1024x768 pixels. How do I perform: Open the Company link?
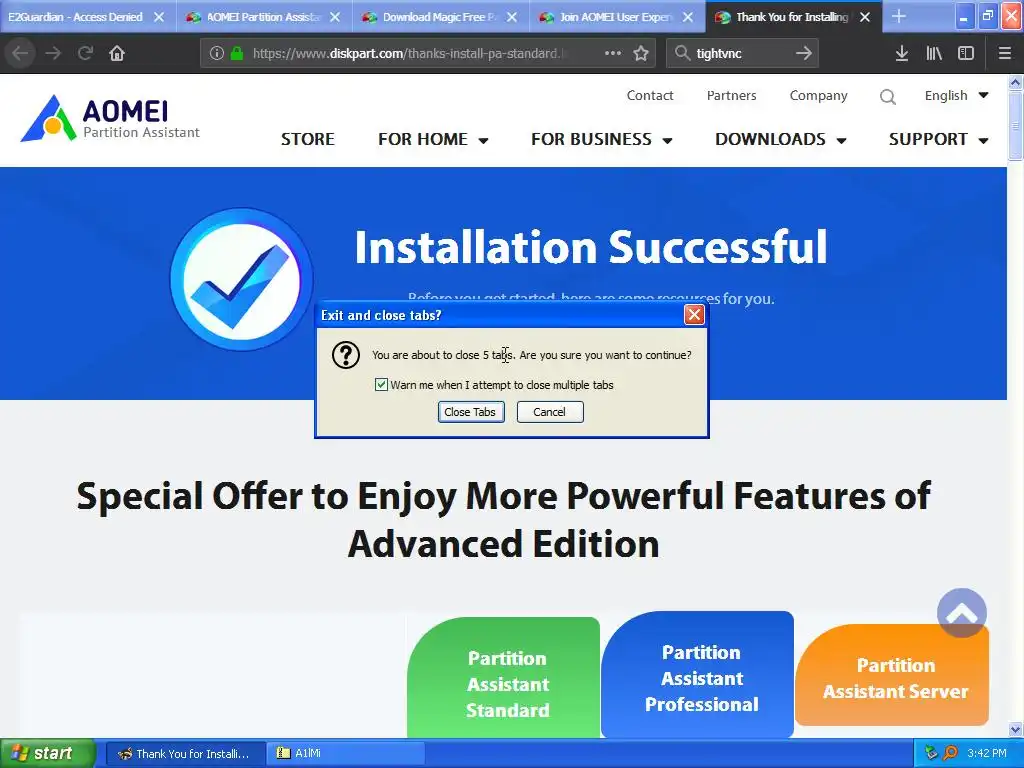(818, 95)
